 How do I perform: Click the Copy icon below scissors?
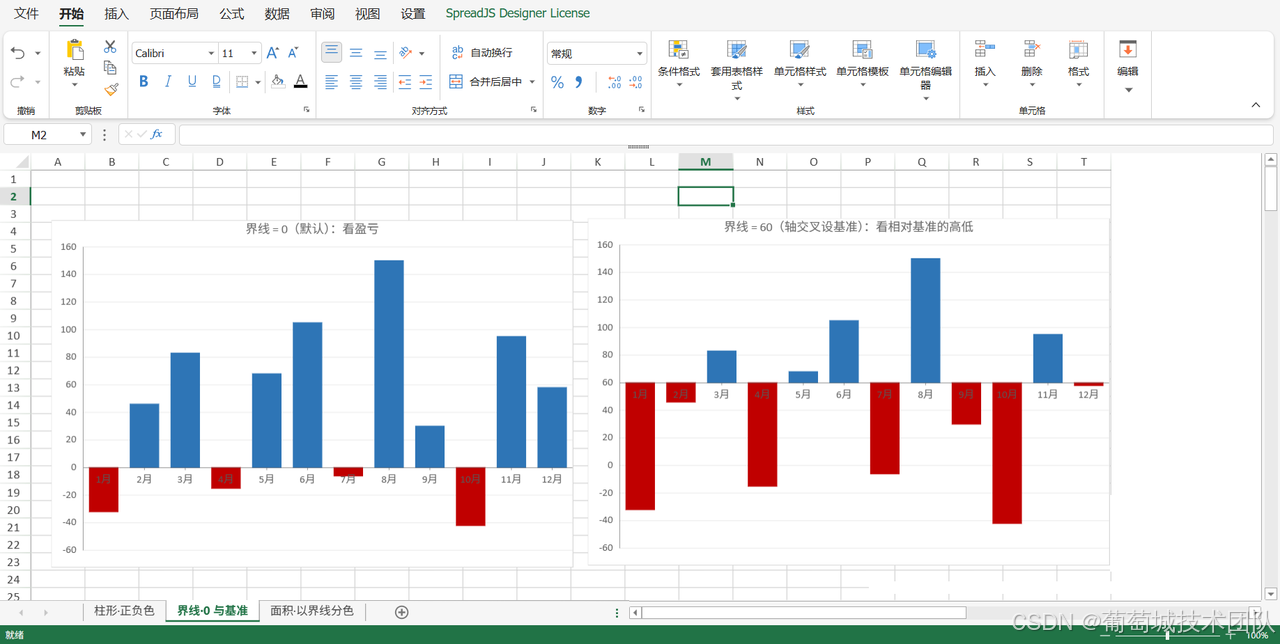point(110,68)
